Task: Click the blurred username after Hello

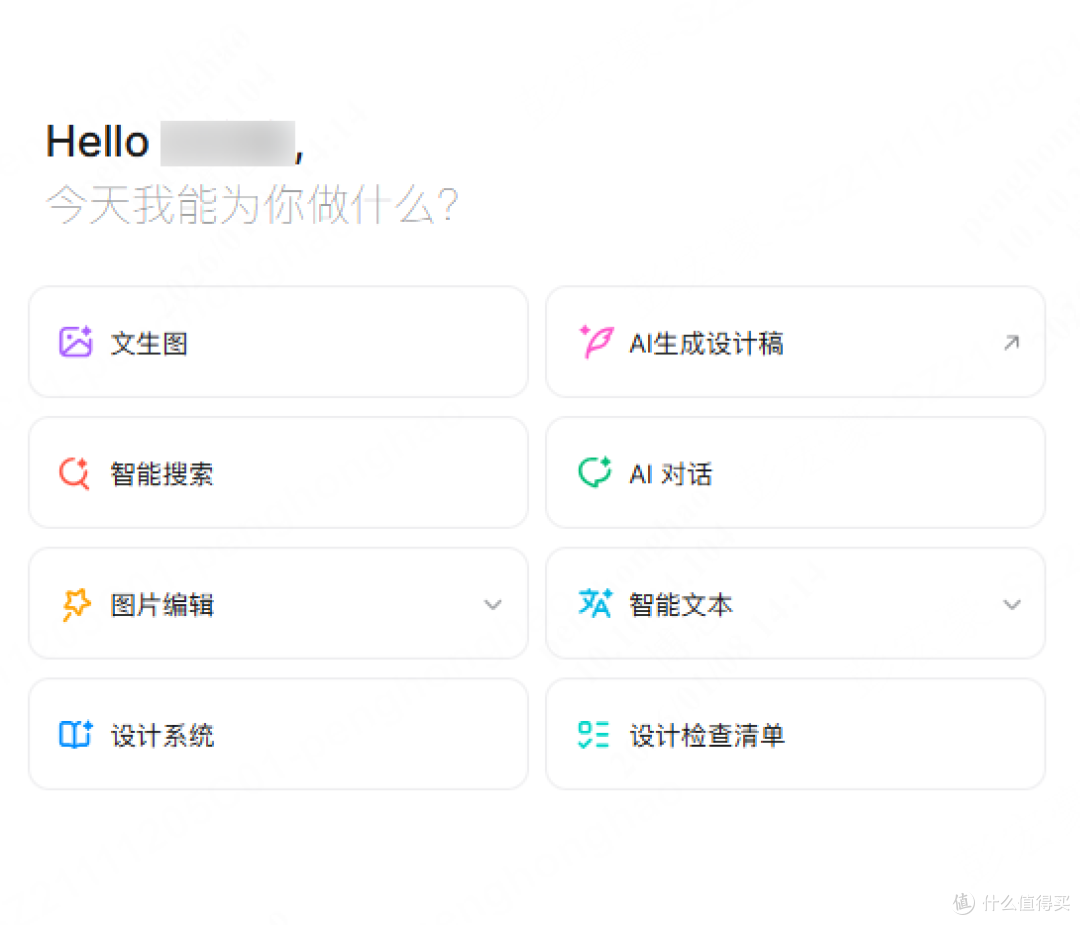Action: click(x=228, y=143)
